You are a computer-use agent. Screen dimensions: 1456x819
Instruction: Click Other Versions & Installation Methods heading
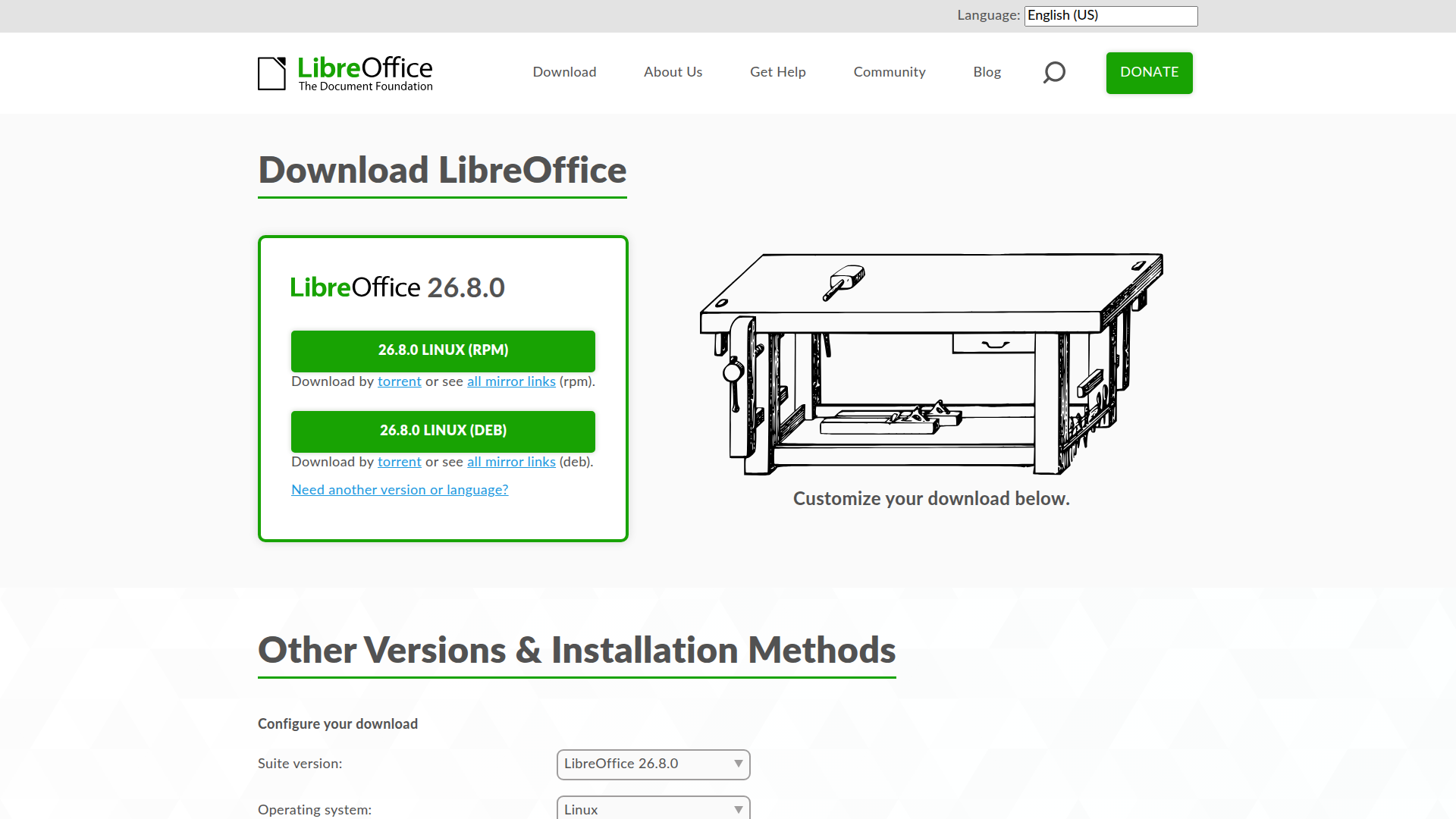(576, 650)
